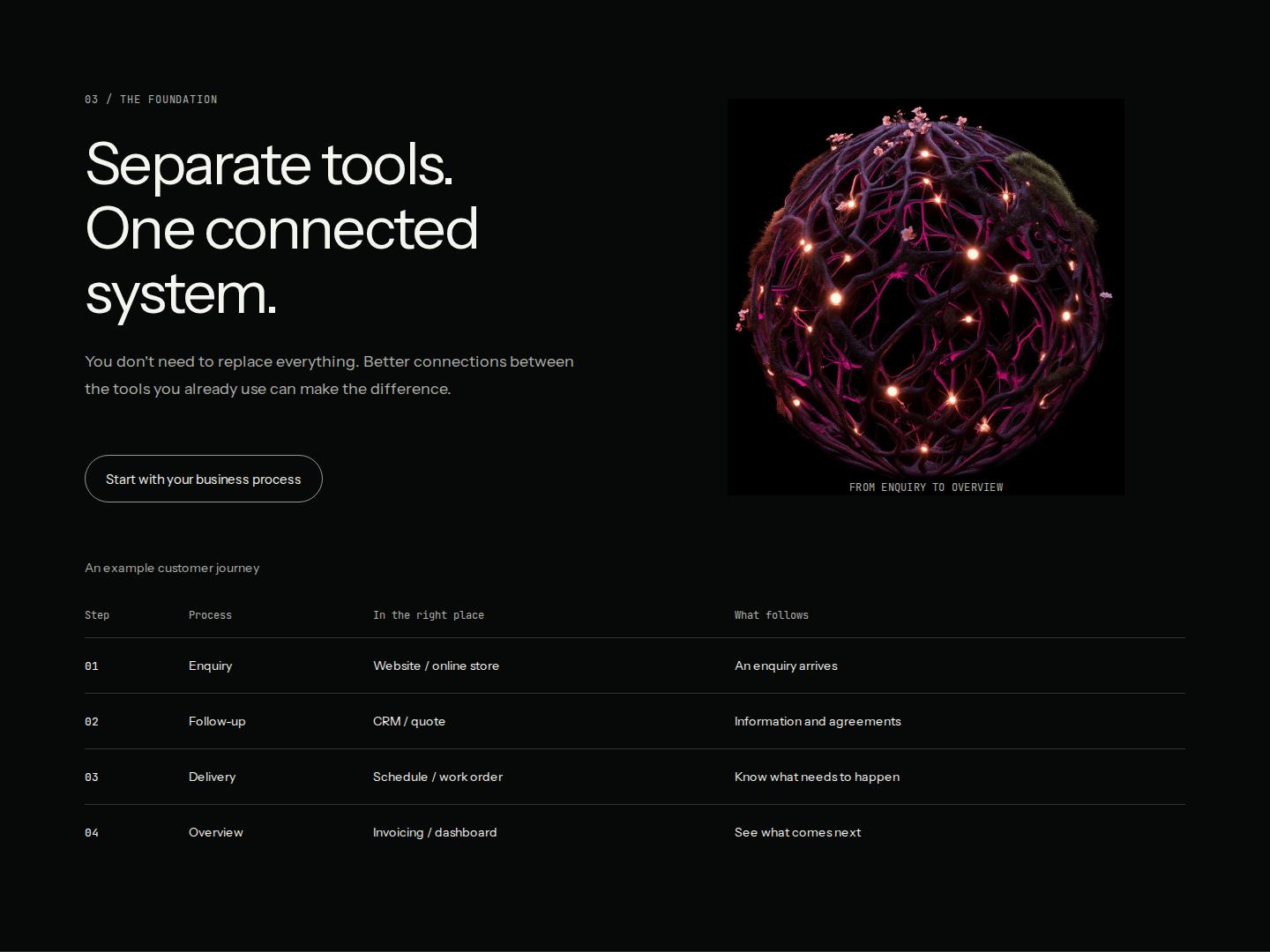The height and width of the screenshot is (952, 1270).
Task: Select the 'See what comes next' cell
Action: pyautogui.click(x=797, y=832)
